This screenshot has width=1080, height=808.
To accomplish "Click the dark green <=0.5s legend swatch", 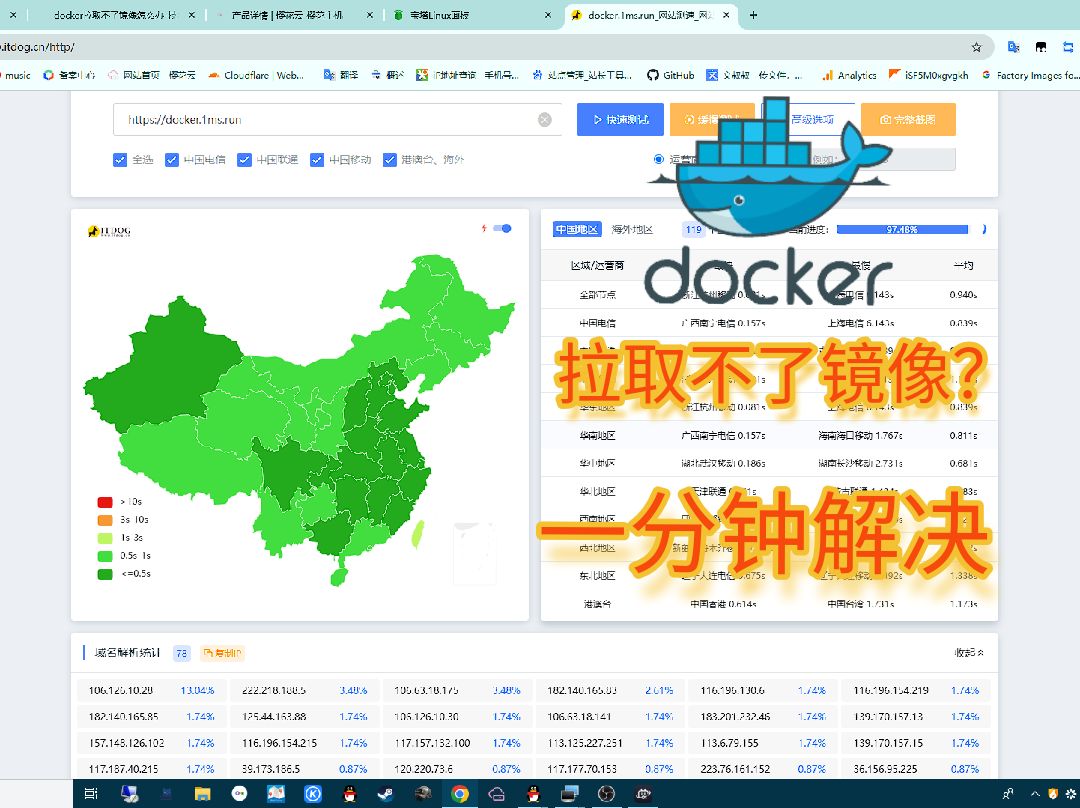I will (x=105, y=574).
